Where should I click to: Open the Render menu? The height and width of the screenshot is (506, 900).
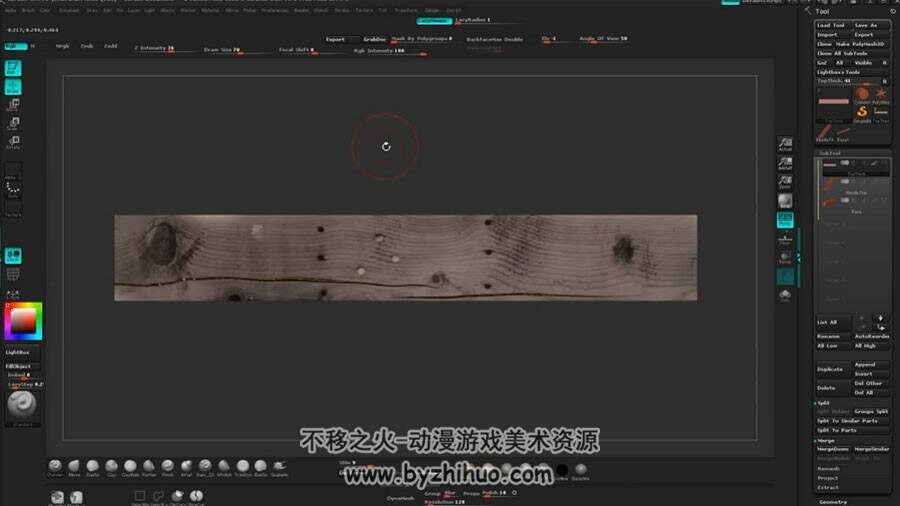click(301, 10)
